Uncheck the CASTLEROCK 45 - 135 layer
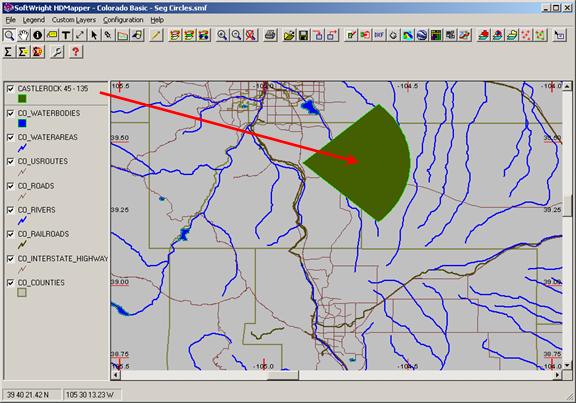The image size is (576, 403). (x=11, y=89)
